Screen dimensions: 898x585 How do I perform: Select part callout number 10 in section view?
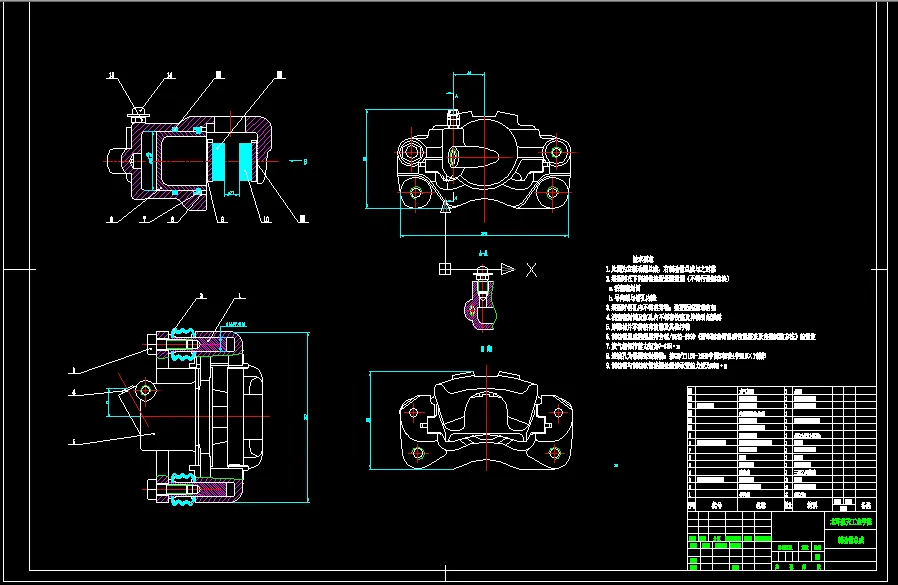point(266,219)
